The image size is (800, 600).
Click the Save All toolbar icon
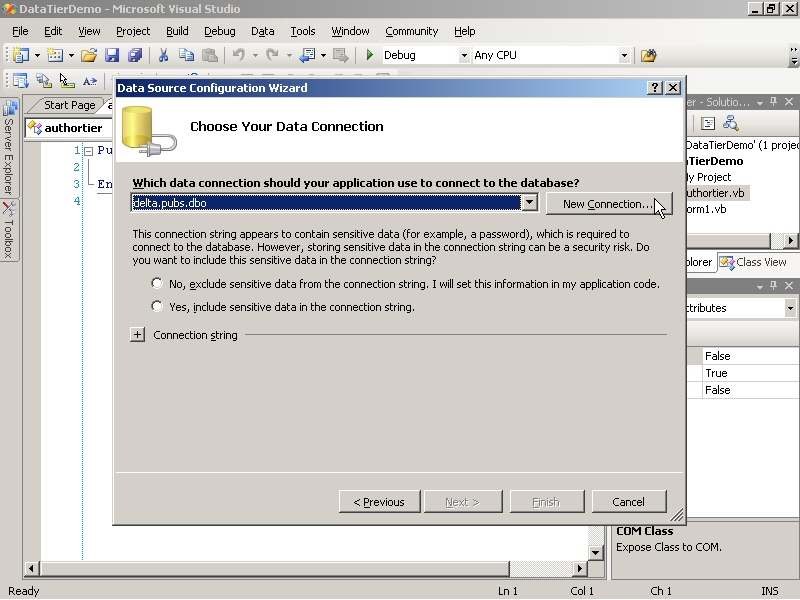(x=135, y=55)
